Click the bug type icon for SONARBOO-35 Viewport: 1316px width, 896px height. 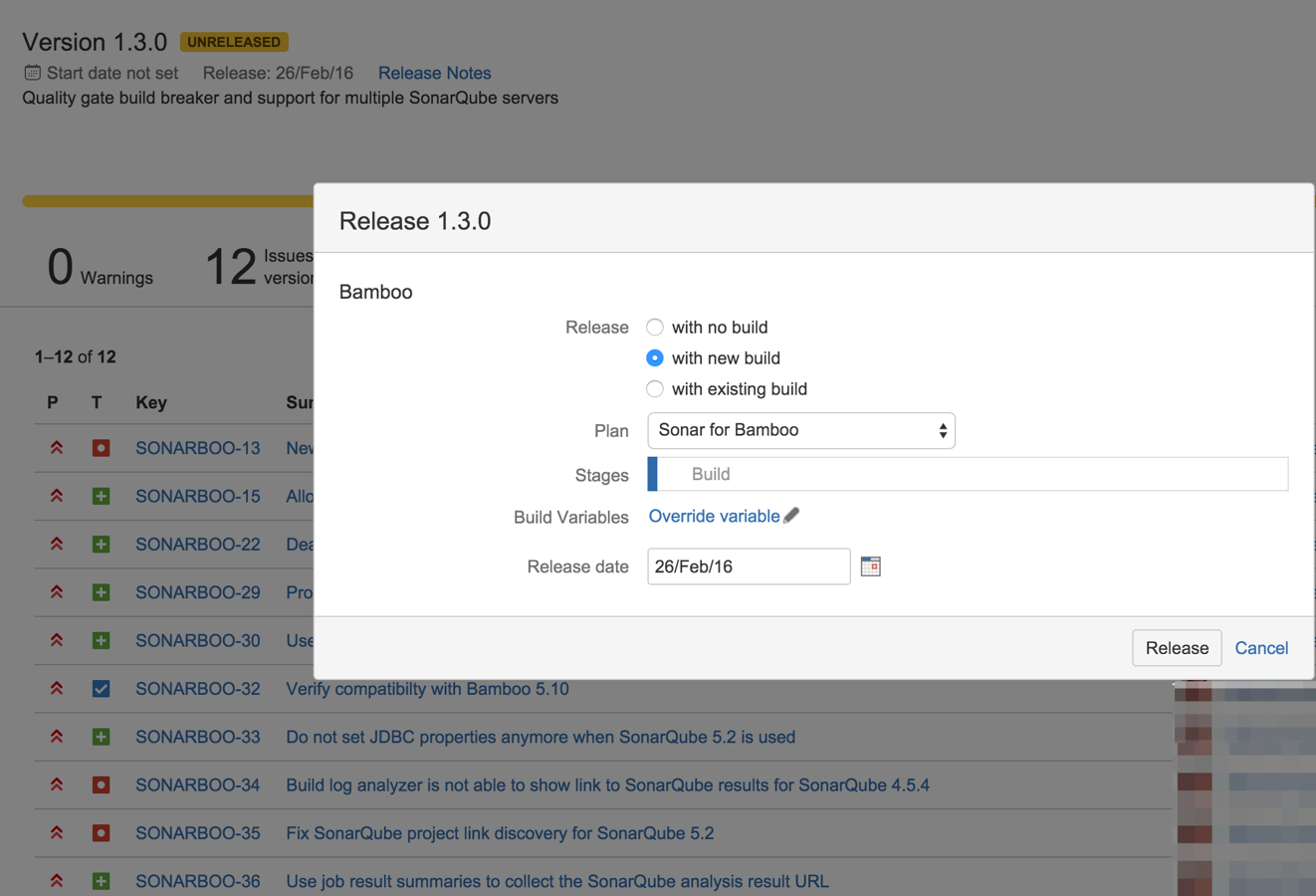(x=101, y=833)
